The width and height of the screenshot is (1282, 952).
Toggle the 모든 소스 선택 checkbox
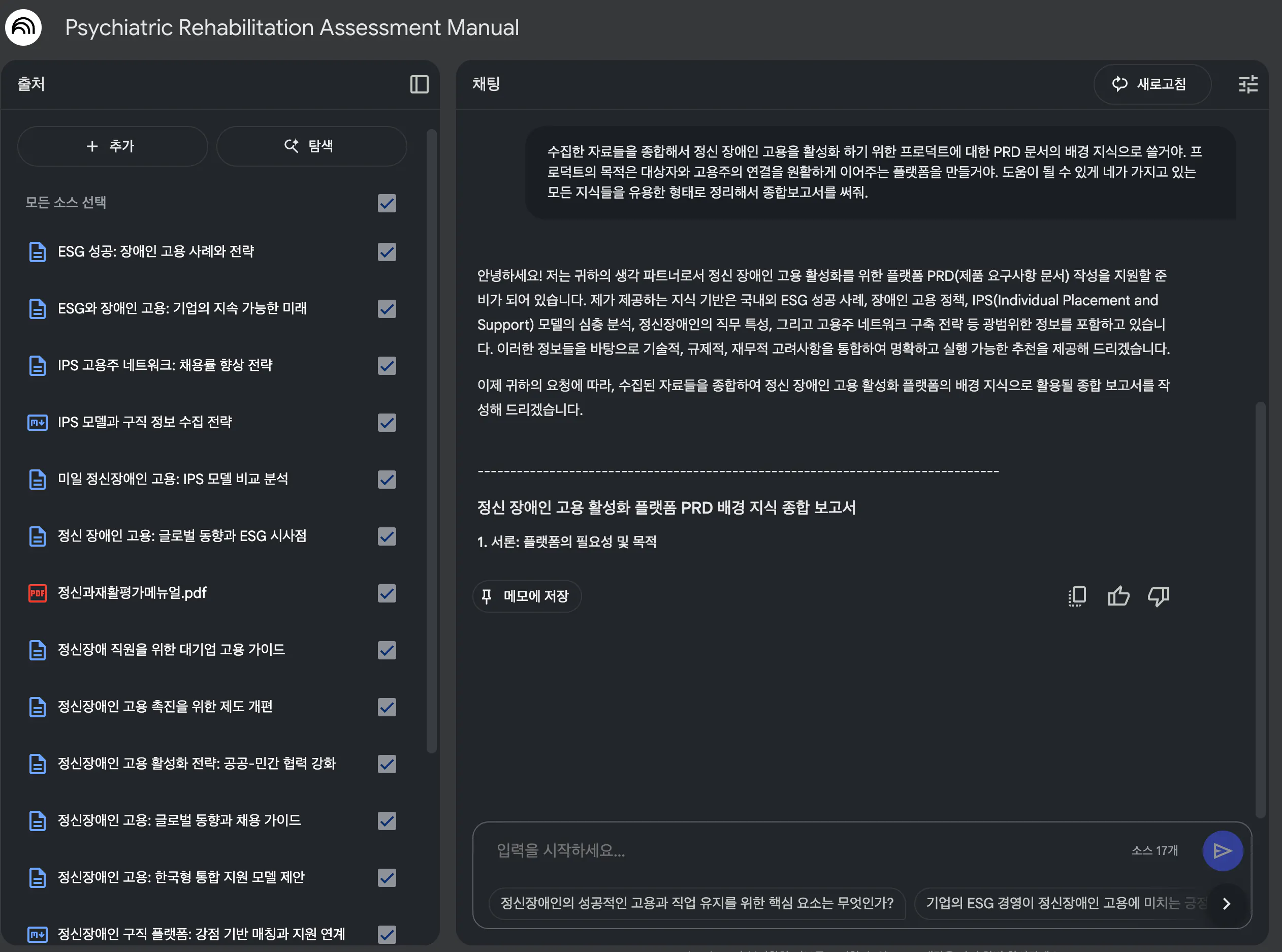387,203
